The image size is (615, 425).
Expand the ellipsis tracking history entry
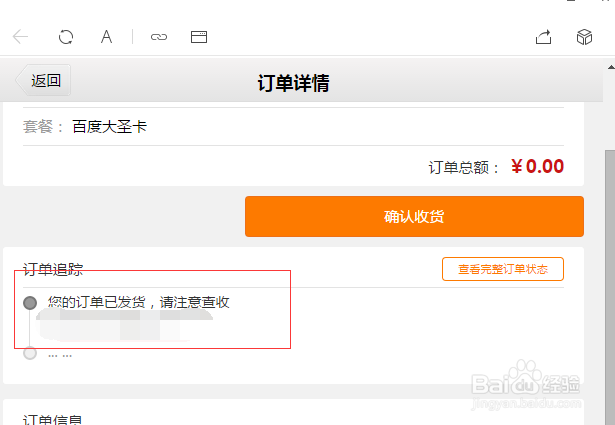coord(60,356)
